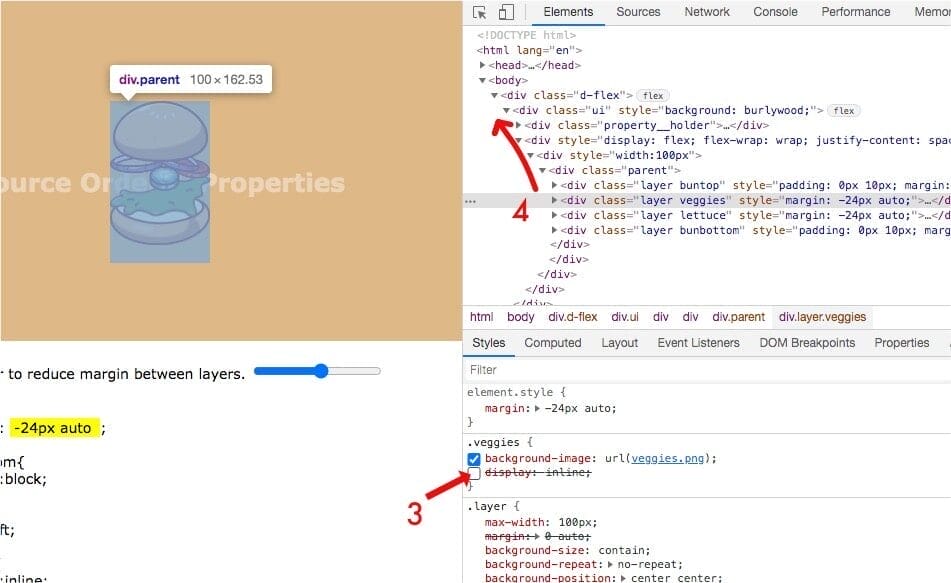Collapse the body element node
This screenshot has width=951, height=583.
tap(482, 80)
